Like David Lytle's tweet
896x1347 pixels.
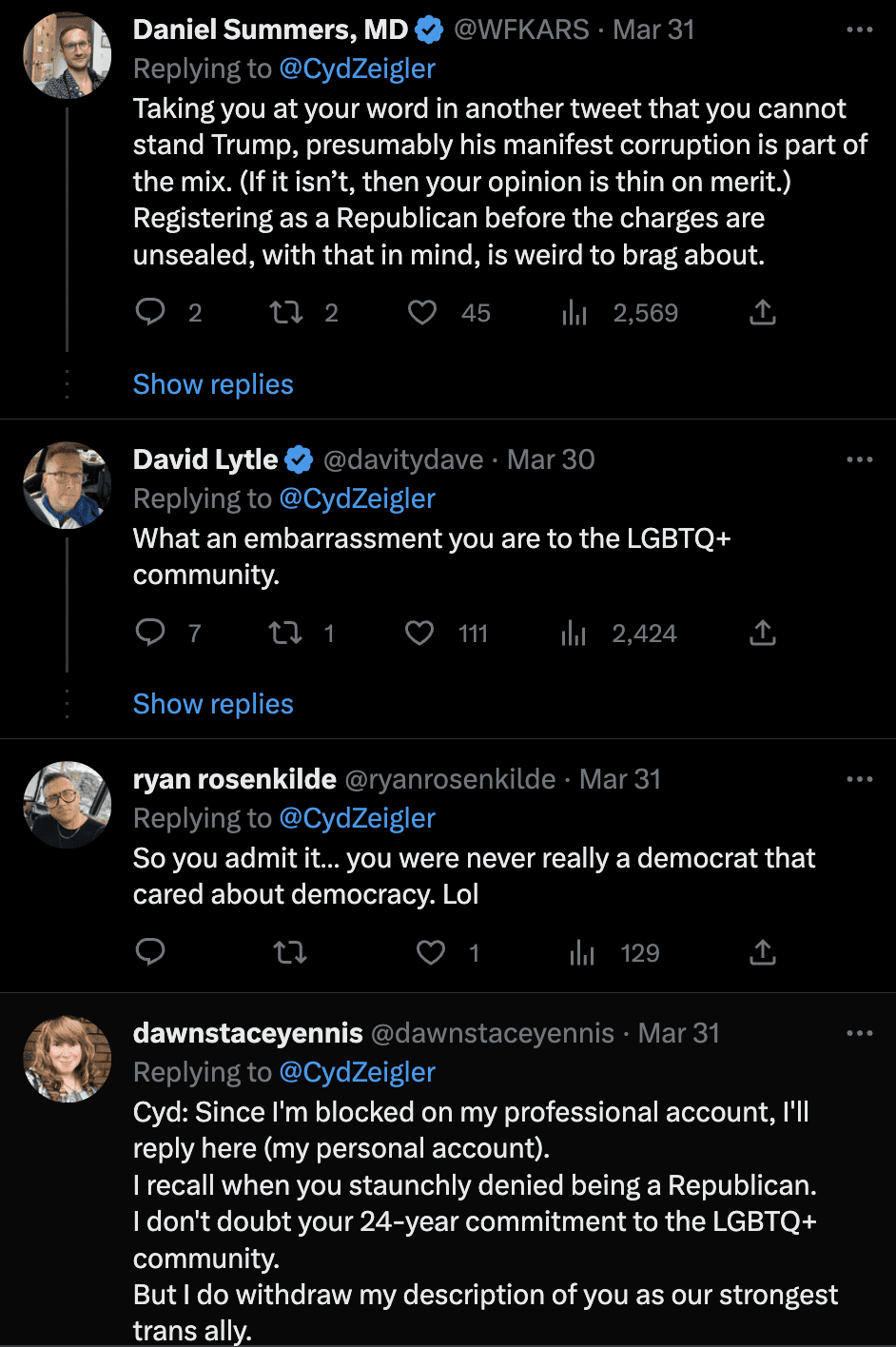[x=419, y=633]
